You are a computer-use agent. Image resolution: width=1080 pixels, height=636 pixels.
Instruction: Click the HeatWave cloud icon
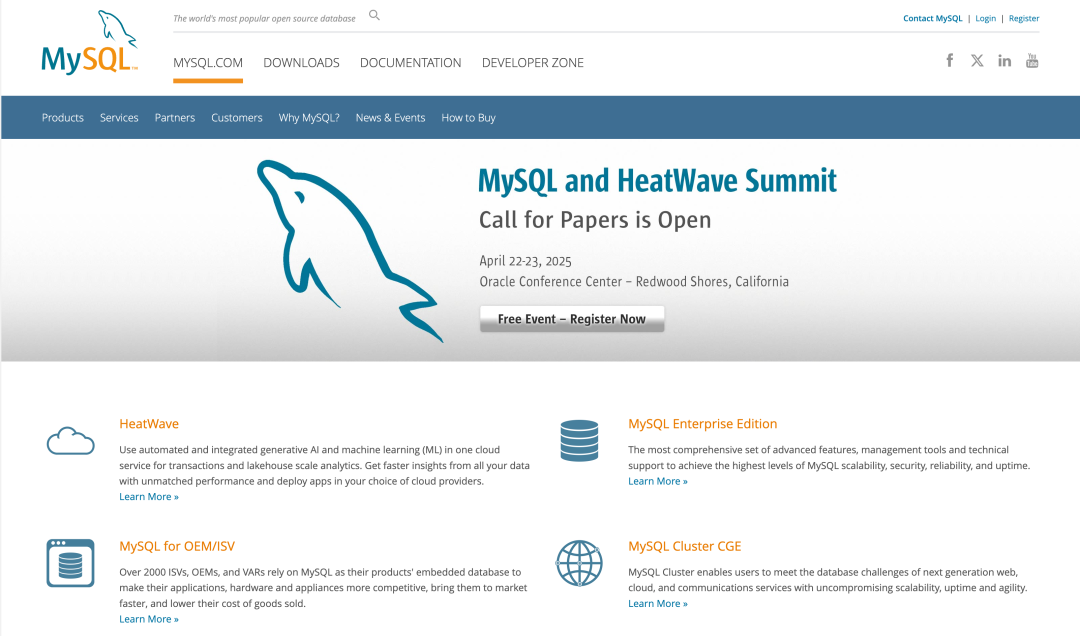70,441
